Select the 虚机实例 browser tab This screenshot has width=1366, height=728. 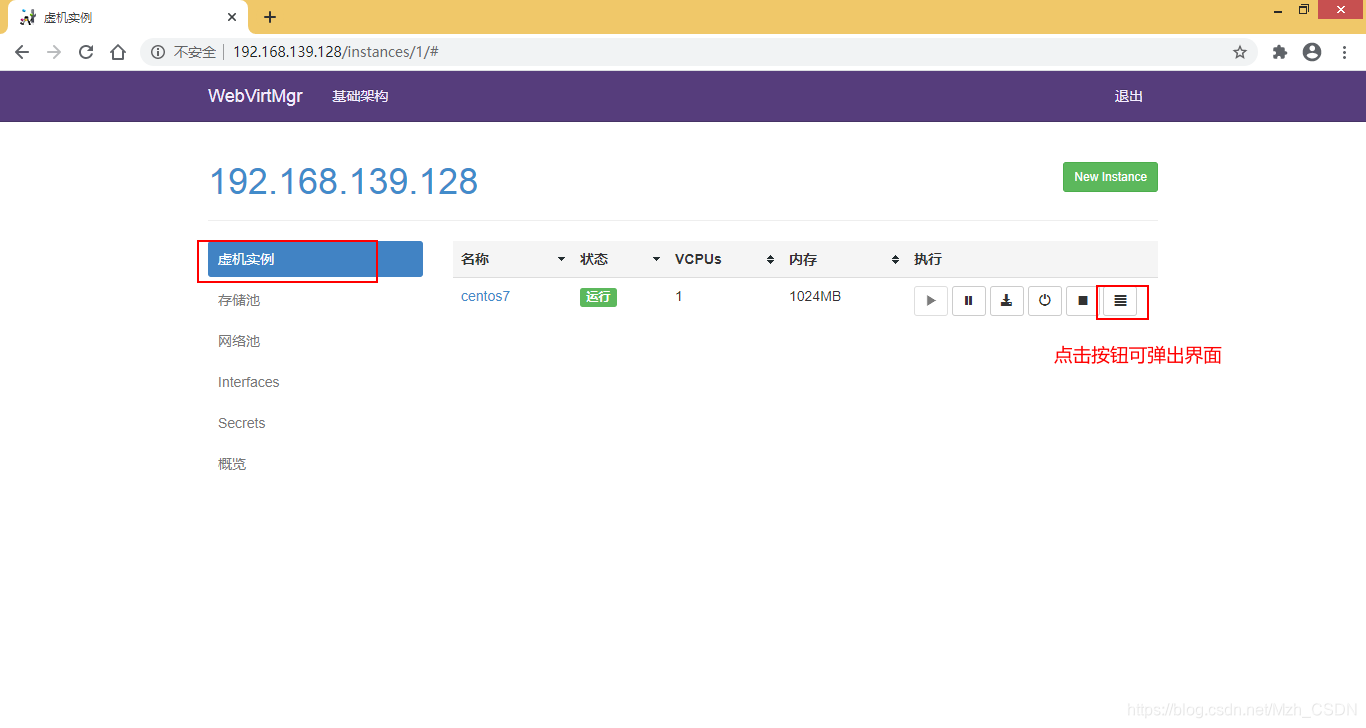130,18
